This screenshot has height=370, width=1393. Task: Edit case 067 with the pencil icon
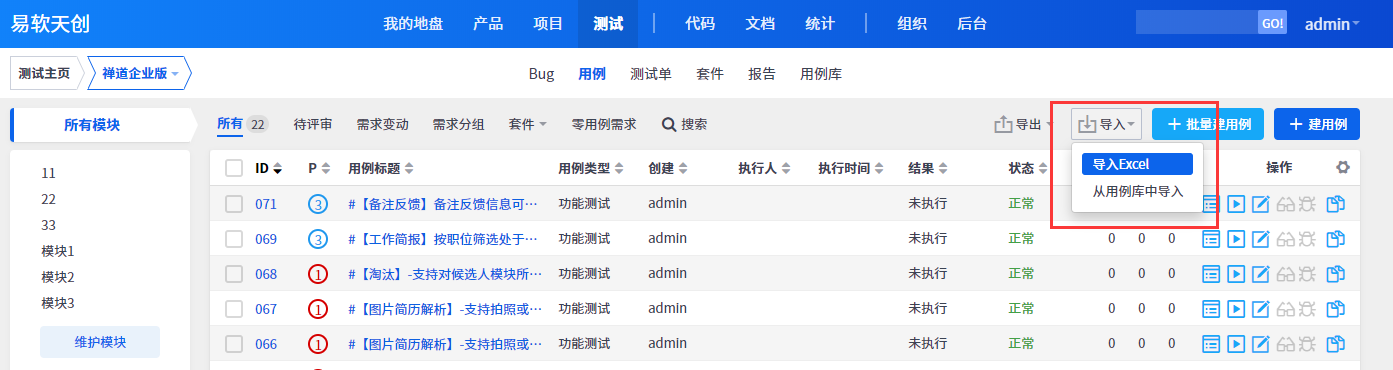[x=1261, y=309]
